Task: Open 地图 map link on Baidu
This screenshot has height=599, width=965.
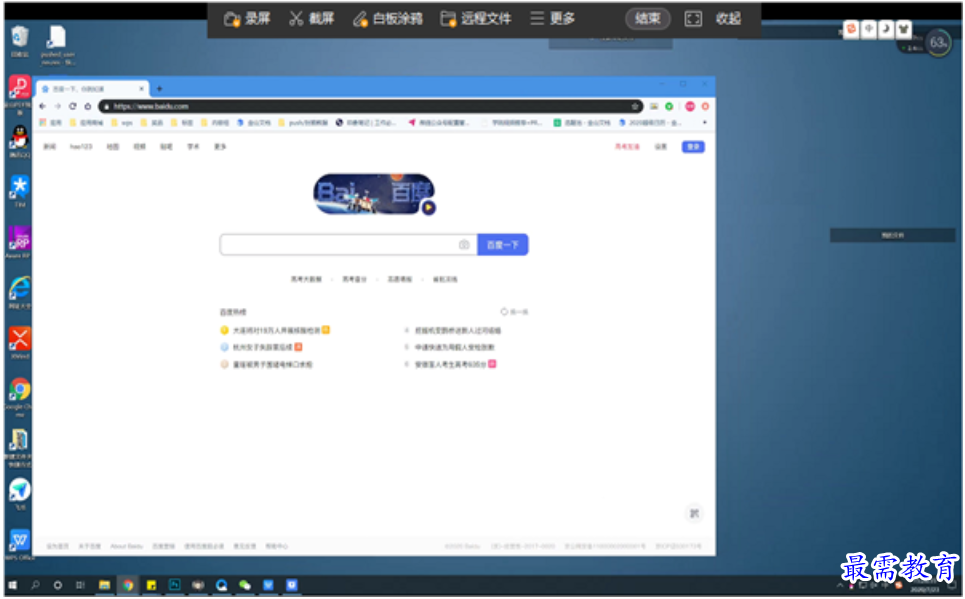Action: coord(113,147)
